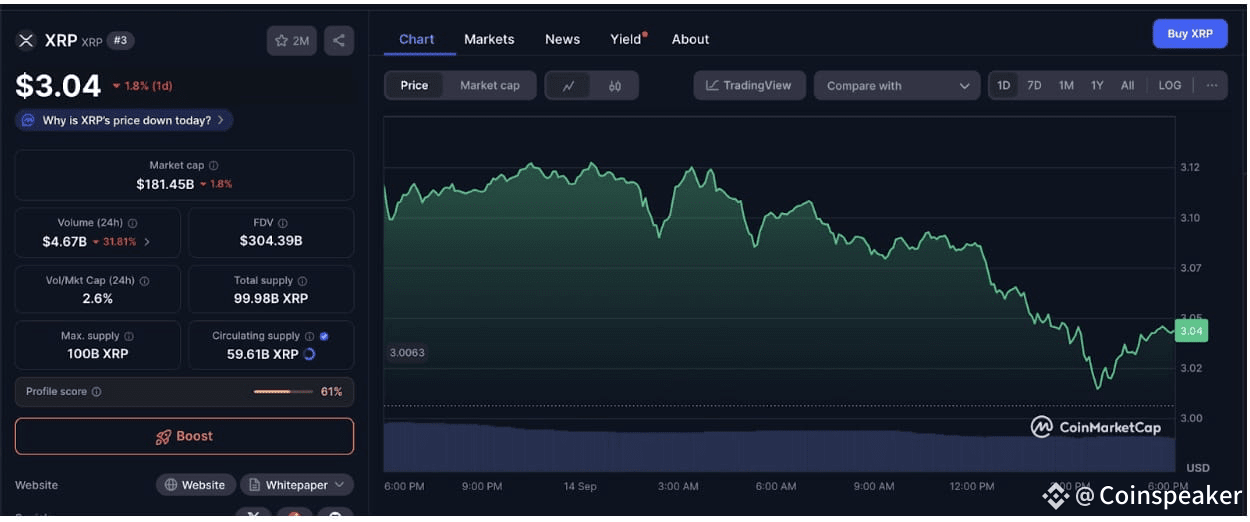
Task: Click the Profile score progress bar
Action: 284,392
